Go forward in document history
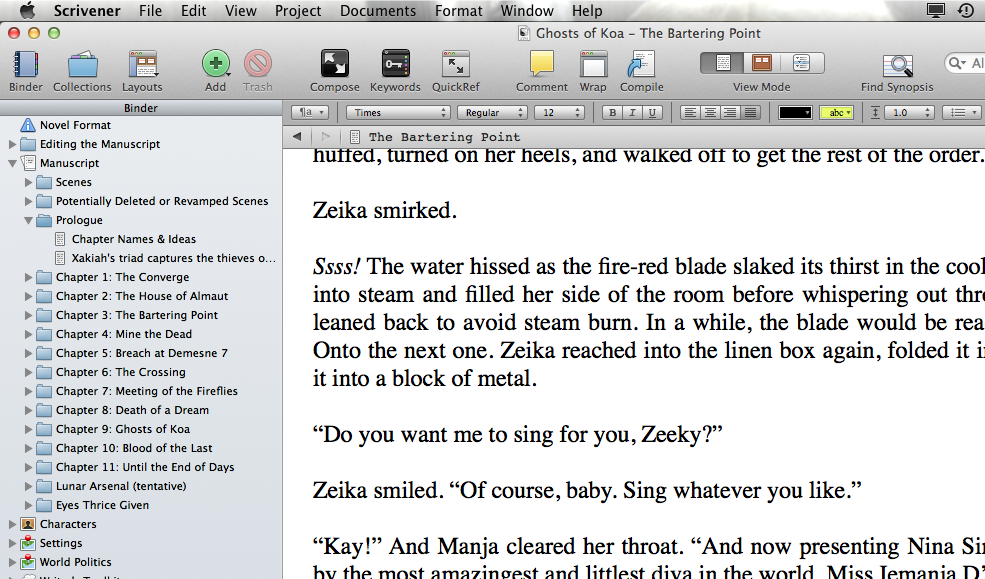 (325, 136)
